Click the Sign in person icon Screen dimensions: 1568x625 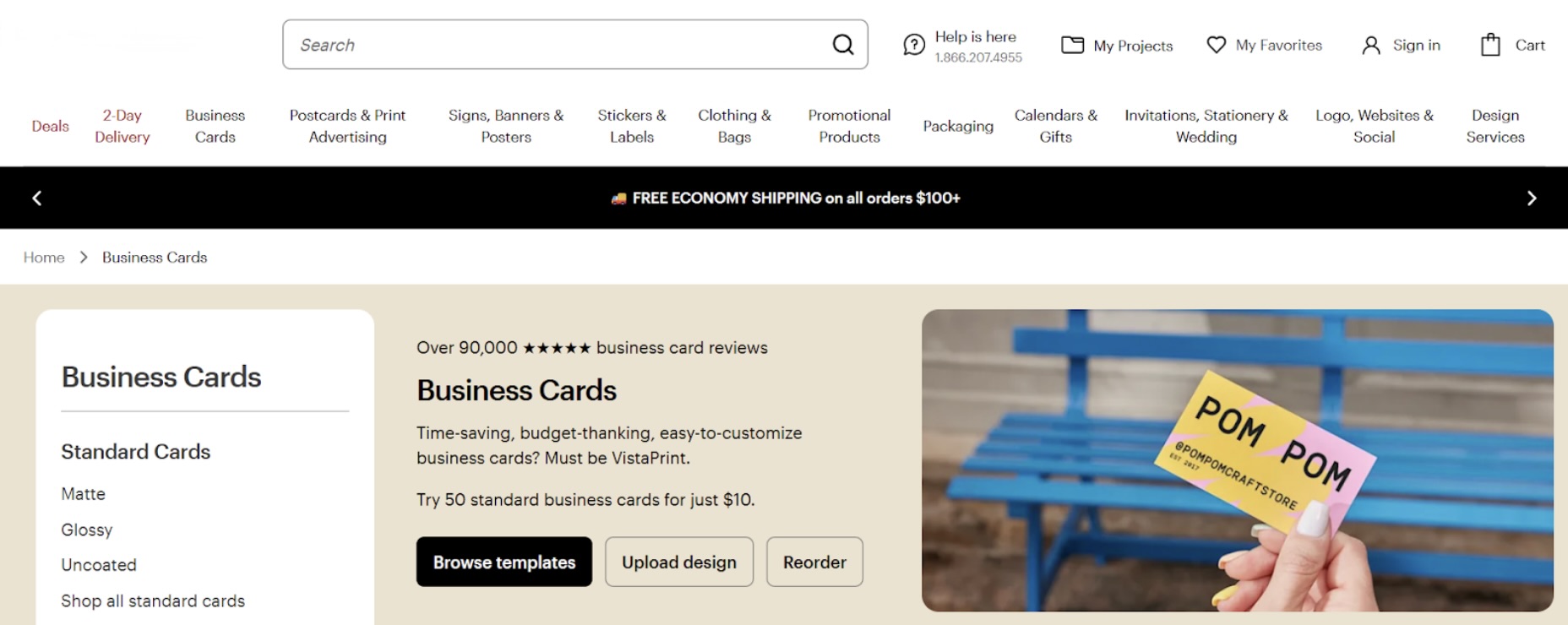pyautogui.click(x=1370, y=46)
